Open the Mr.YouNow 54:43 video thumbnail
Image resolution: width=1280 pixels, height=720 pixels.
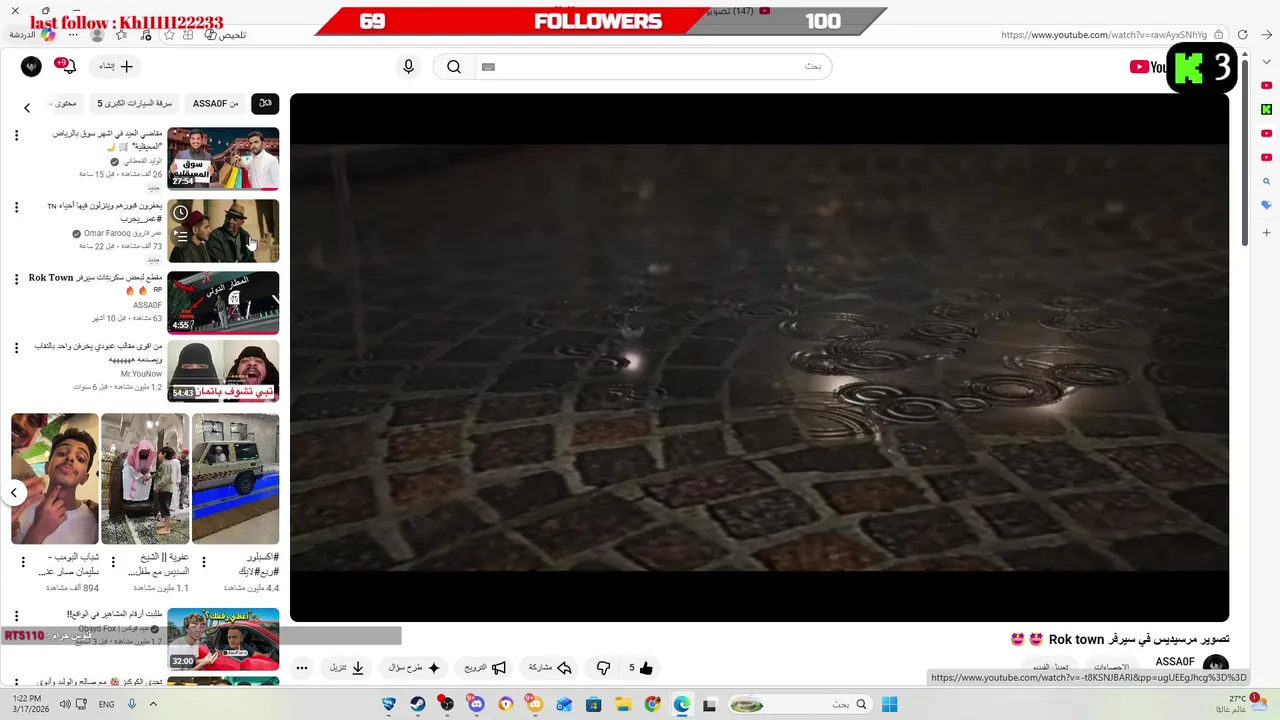click(223, 371)
